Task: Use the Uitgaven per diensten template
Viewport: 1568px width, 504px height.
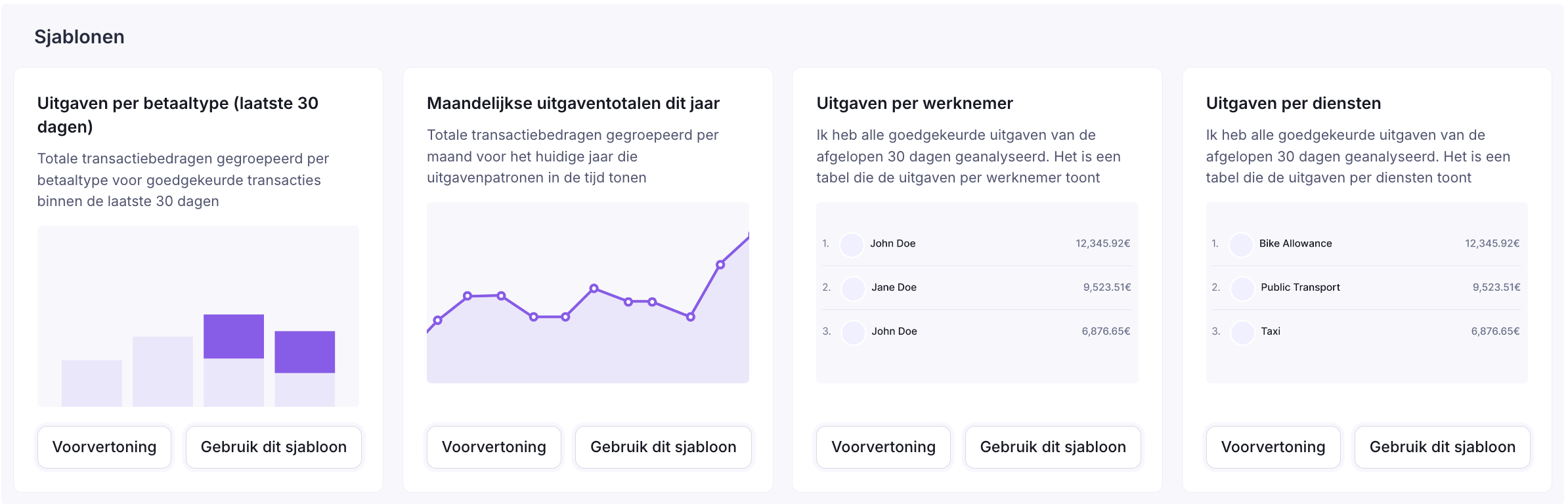Action: (1442, 447)
